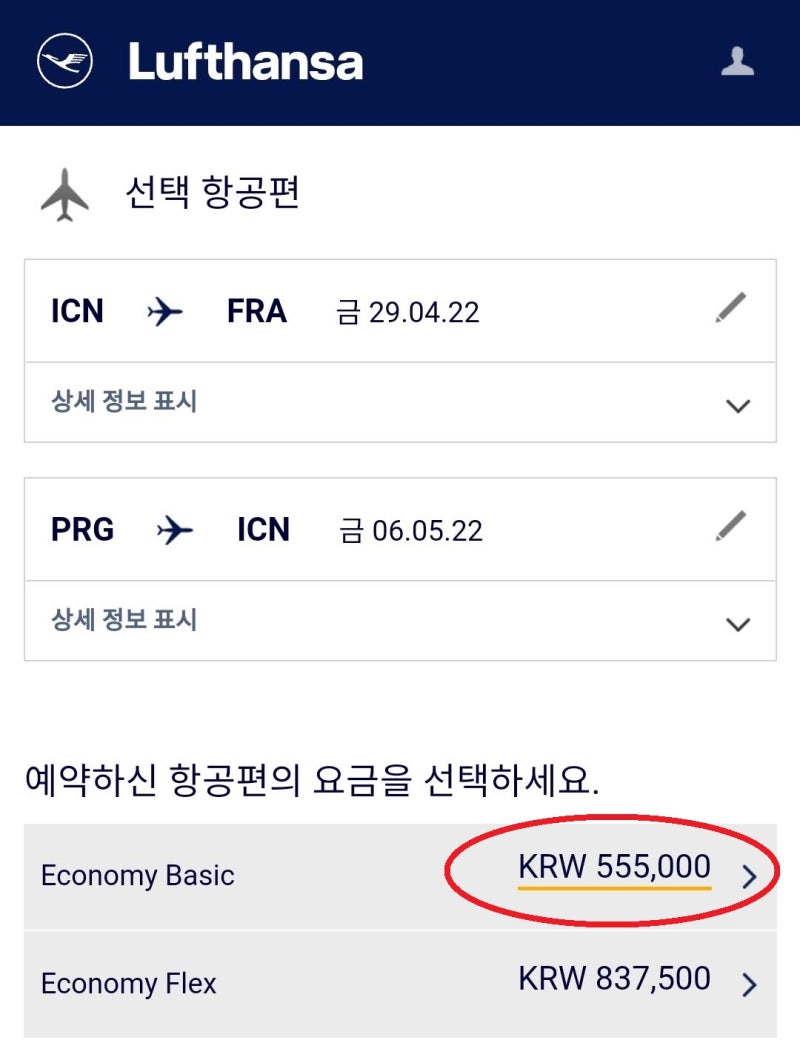
Task: Show 상세 정보 표시 under second flight
Action: [x=124, y=620]
